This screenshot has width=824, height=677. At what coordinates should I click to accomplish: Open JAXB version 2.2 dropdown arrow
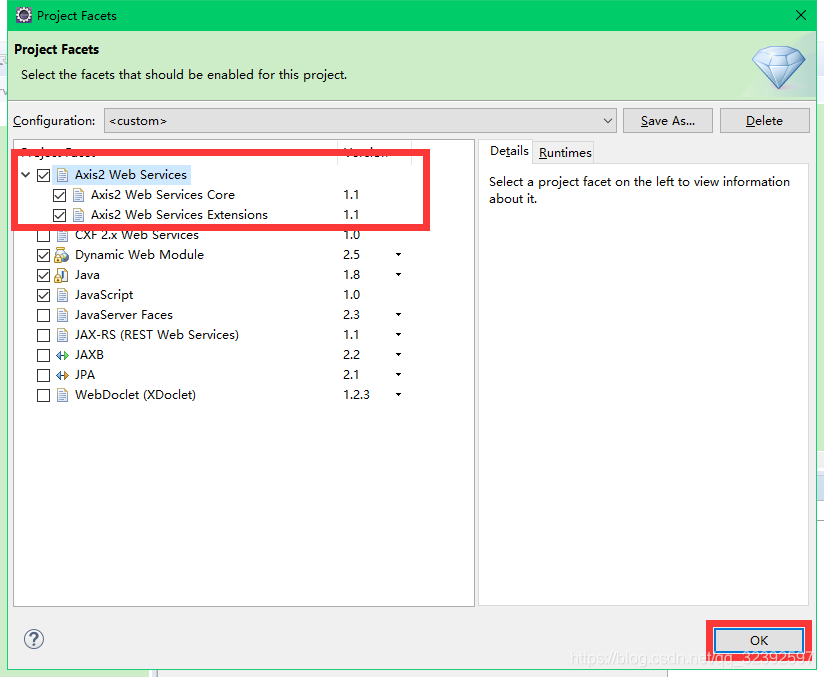(398, 355)
